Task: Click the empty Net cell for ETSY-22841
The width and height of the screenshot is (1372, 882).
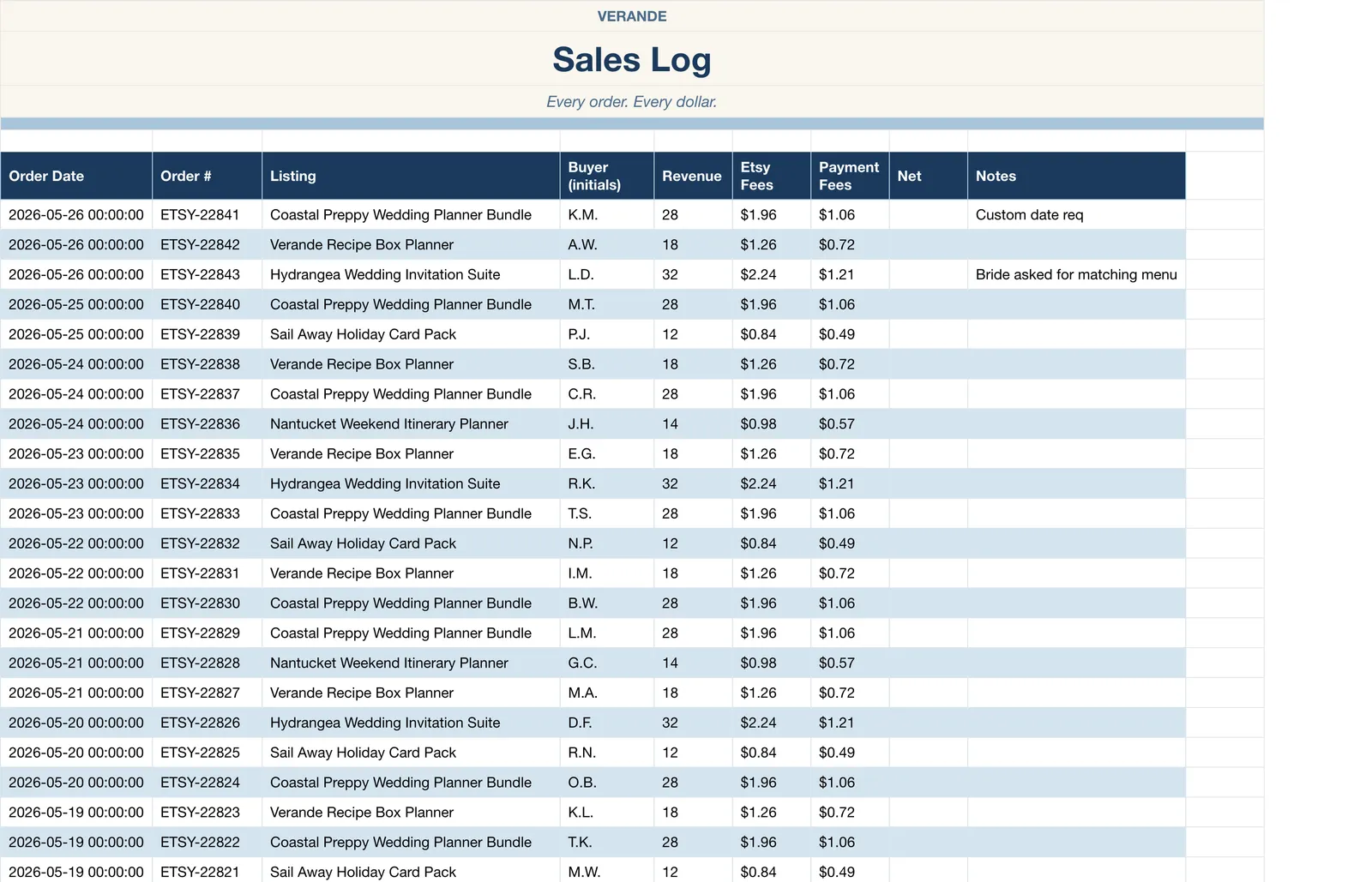Action: [x=929, y=214]
